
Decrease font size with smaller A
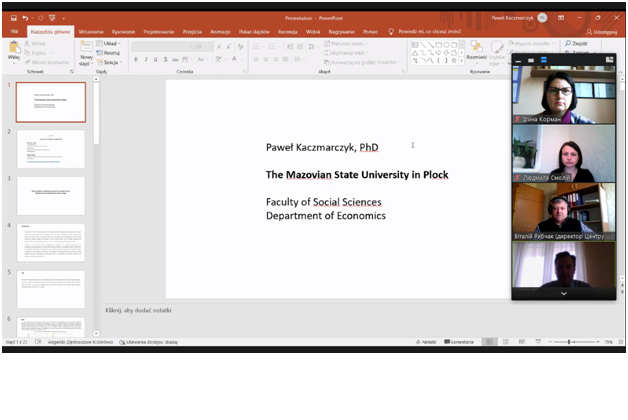coord(229,47)
